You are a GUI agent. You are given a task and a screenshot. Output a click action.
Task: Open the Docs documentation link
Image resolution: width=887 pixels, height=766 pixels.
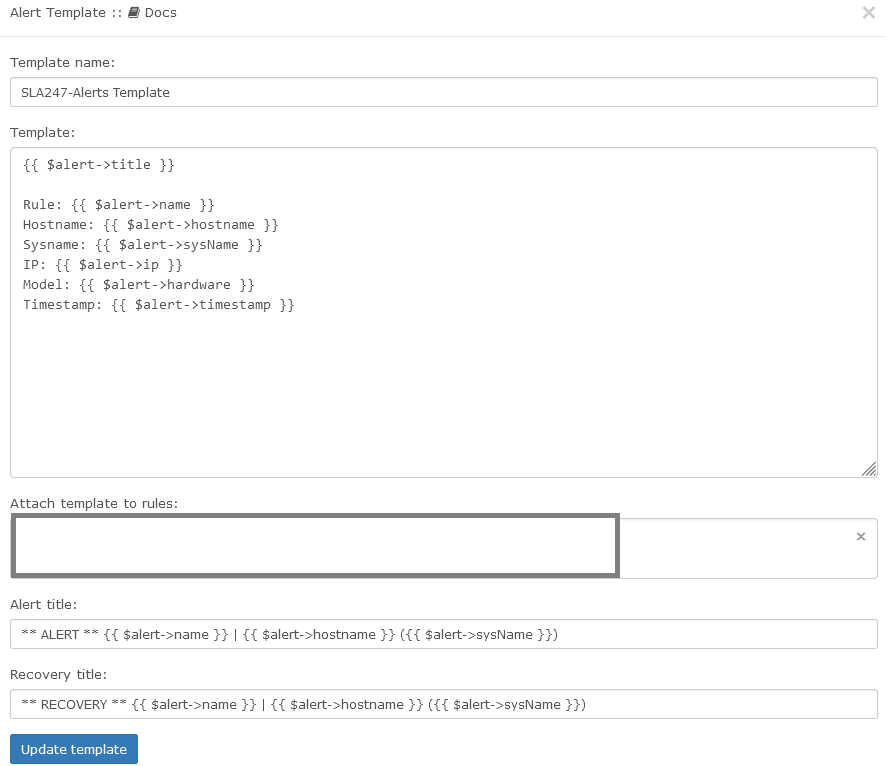(160, 12)
